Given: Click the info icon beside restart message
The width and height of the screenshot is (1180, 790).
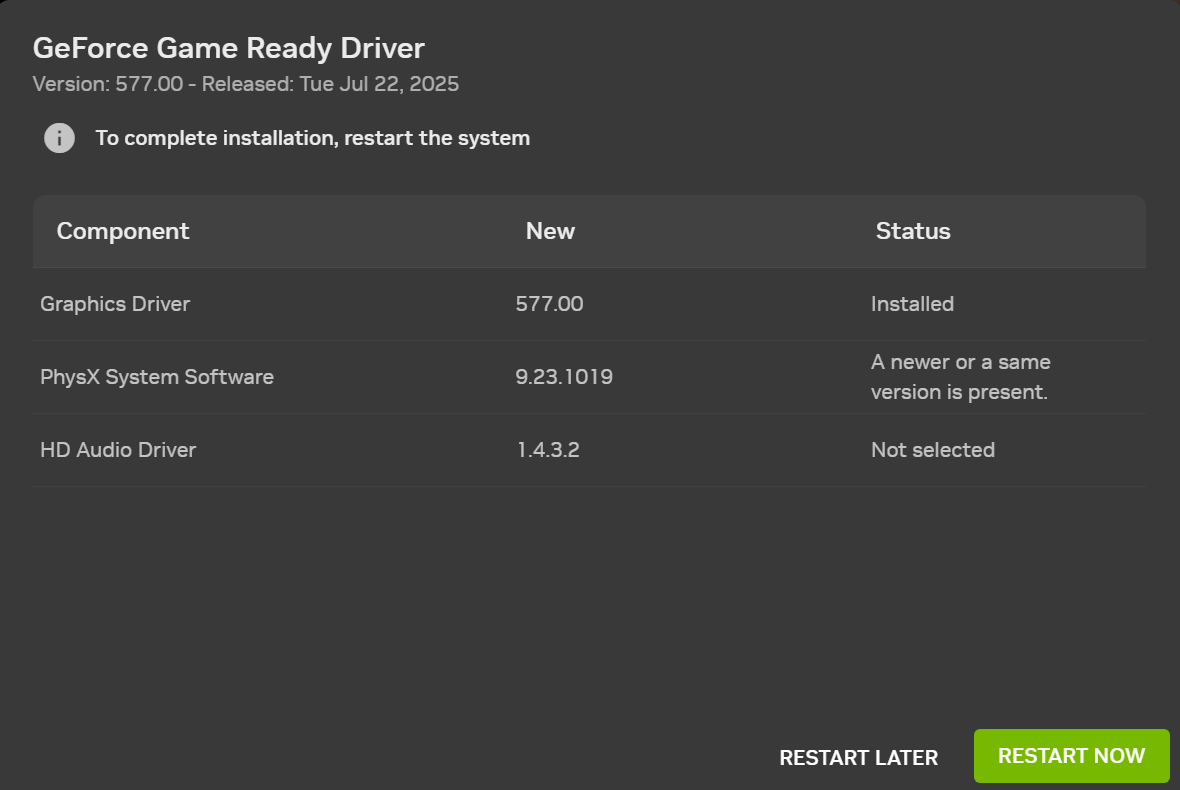Looking at the screenshot, I should [x=59, y=138].
